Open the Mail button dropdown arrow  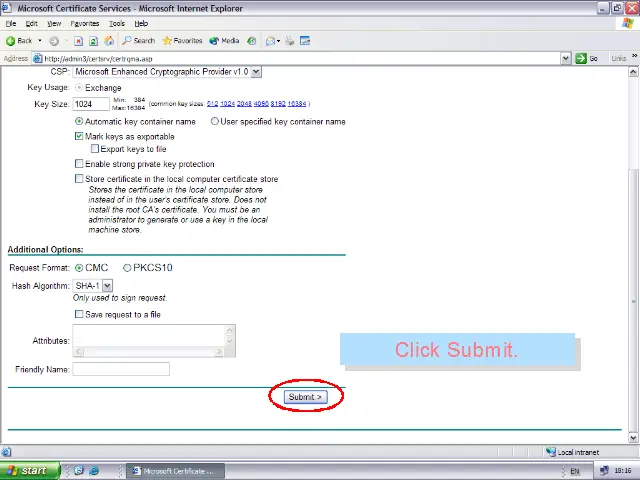pyautogui.click(x=278, y=41)
